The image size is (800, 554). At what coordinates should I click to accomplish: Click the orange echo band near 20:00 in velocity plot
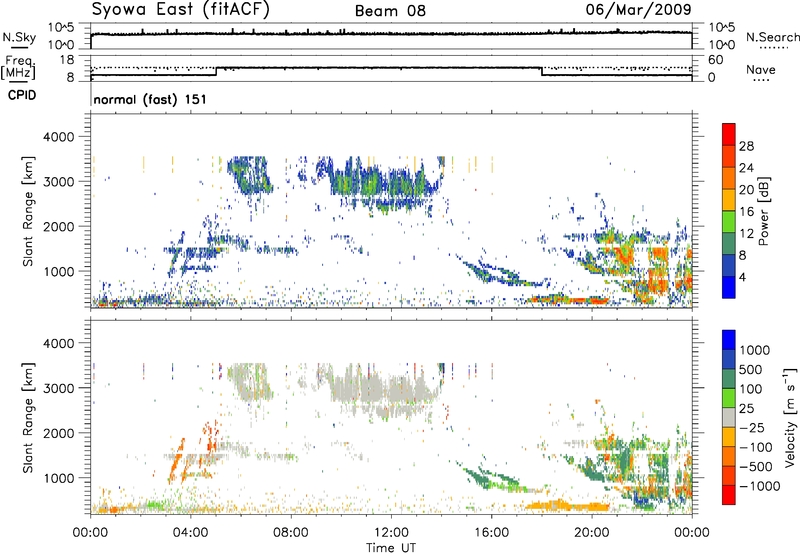(x=567, y=506)
